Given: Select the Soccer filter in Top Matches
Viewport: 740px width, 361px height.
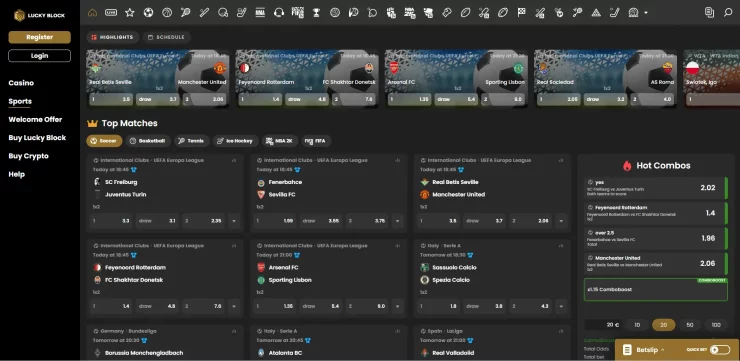Looking at the screenshot, I should pos(104,141).
